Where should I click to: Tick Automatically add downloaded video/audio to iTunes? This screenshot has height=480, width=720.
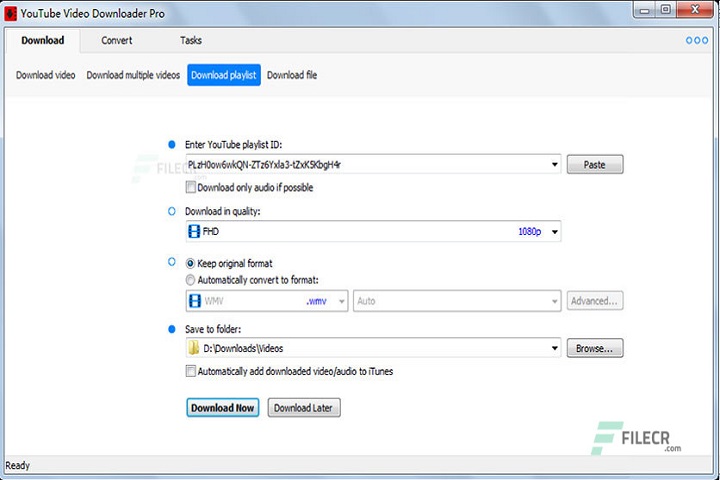(x=191, y=371)
